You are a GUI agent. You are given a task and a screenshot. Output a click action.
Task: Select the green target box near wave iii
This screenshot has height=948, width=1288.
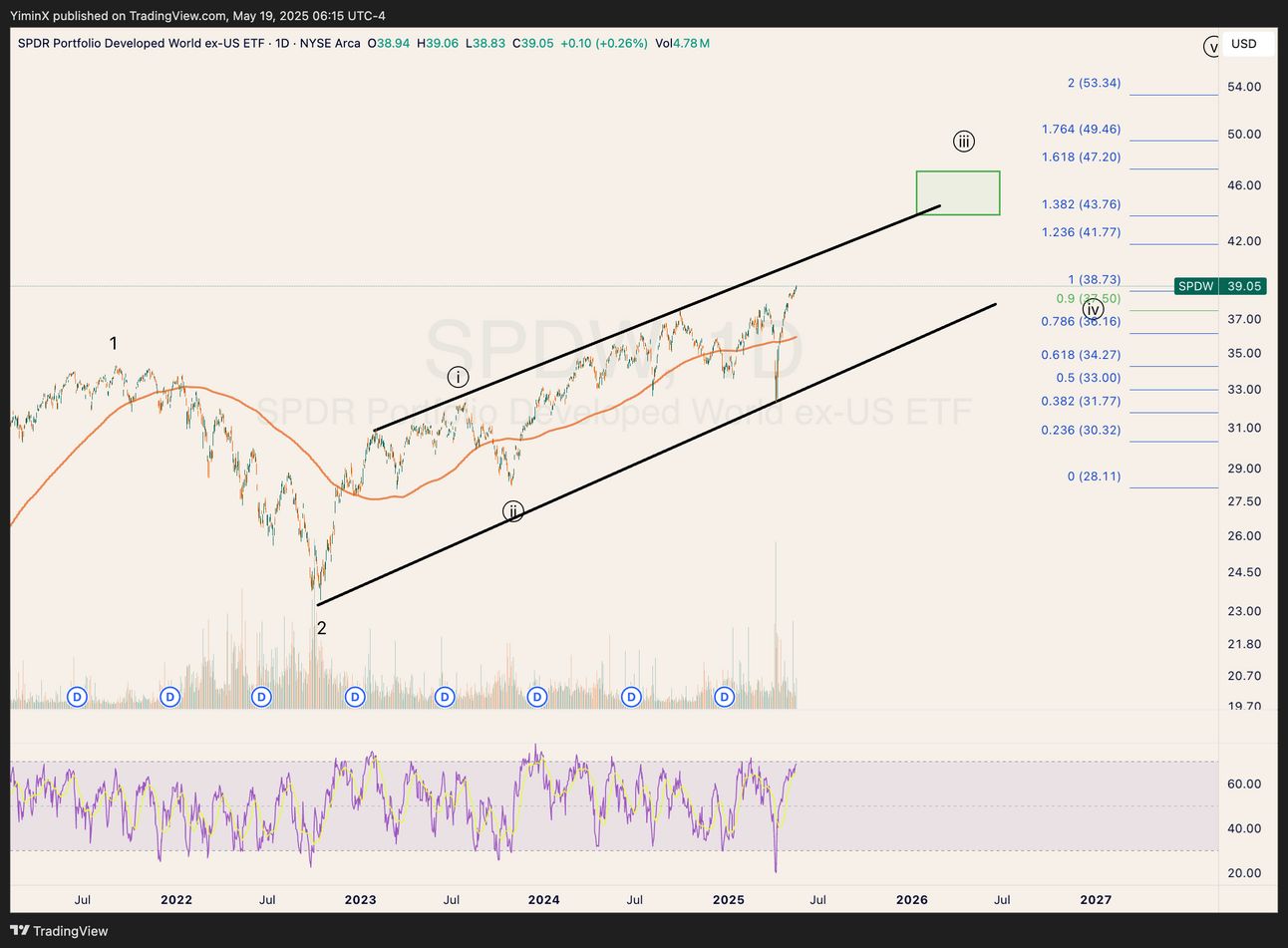958,192
